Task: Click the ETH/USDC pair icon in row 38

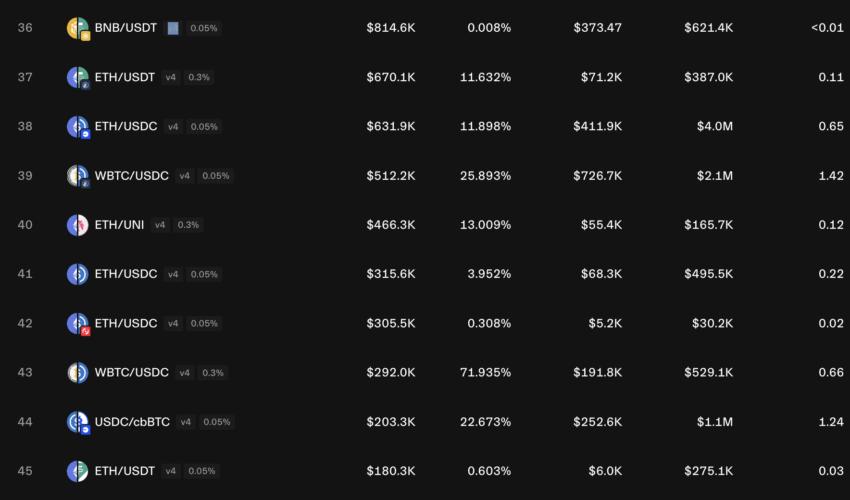Action: click(78, 127)
